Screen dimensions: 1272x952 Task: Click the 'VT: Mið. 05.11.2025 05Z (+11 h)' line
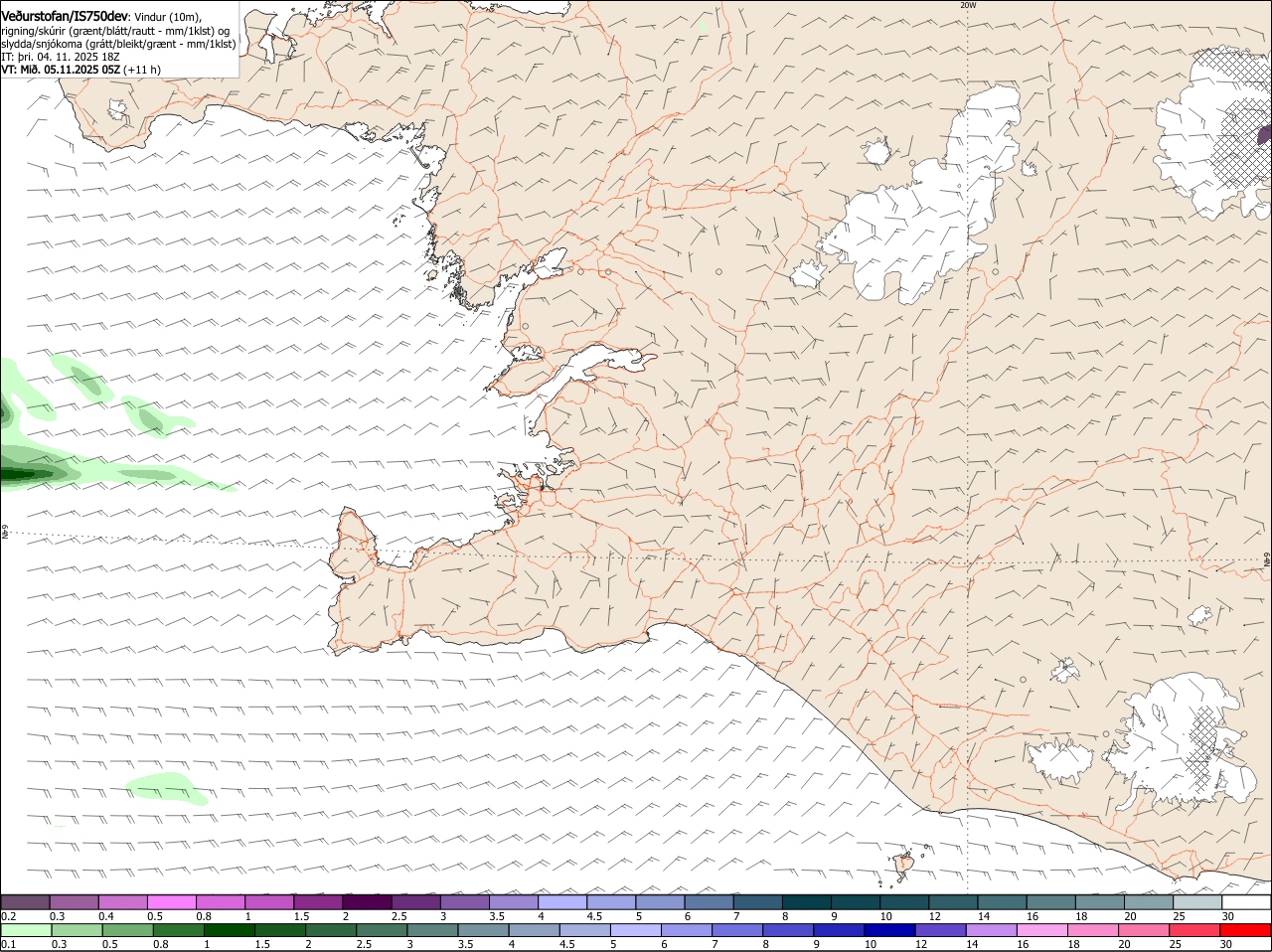(81, 70)
